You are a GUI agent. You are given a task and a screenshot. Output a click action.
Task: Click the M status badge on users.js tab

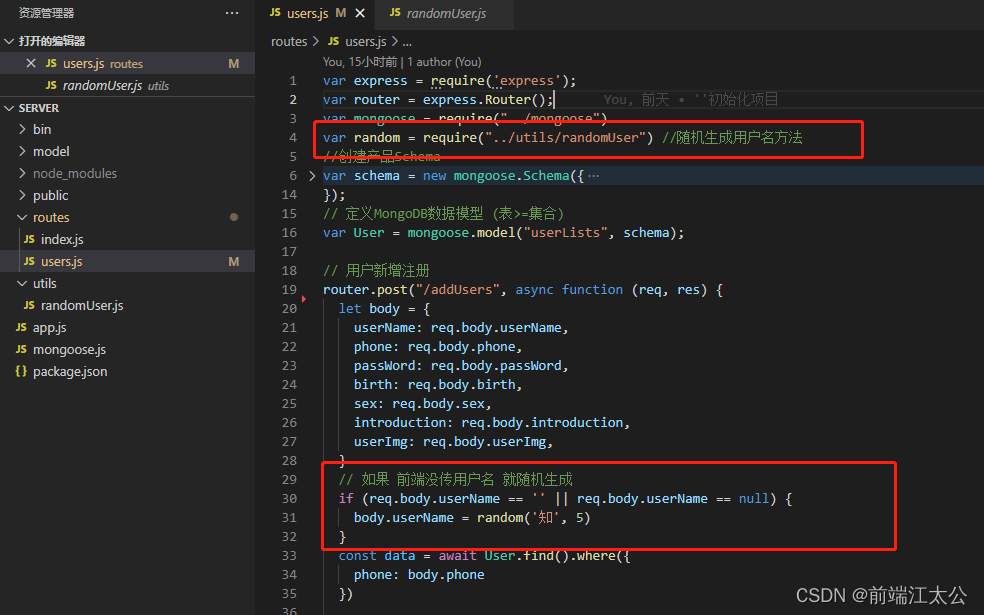pos(341,13)
